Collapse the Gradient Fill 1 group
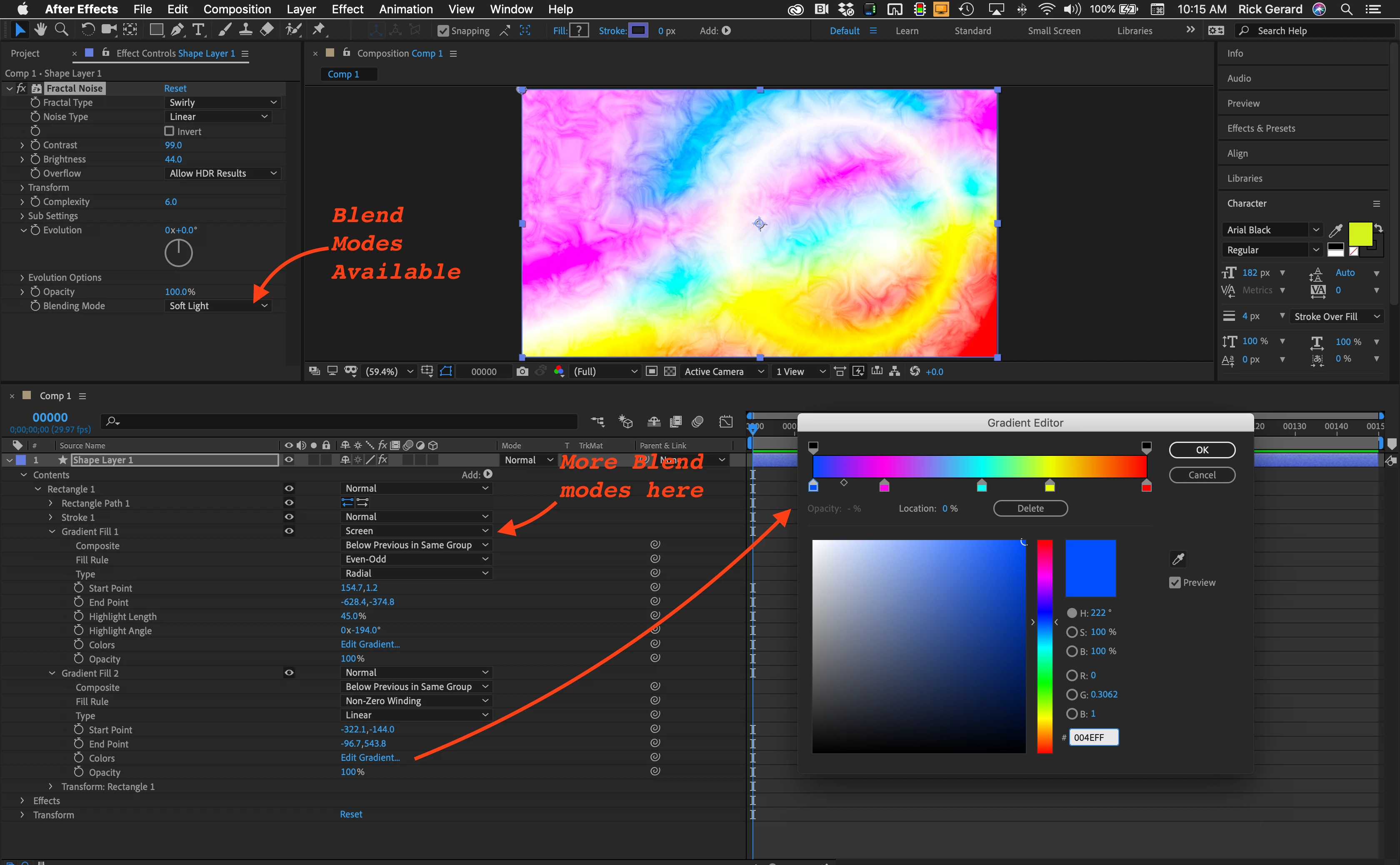 pyautogui.click(x=52, y=532)
